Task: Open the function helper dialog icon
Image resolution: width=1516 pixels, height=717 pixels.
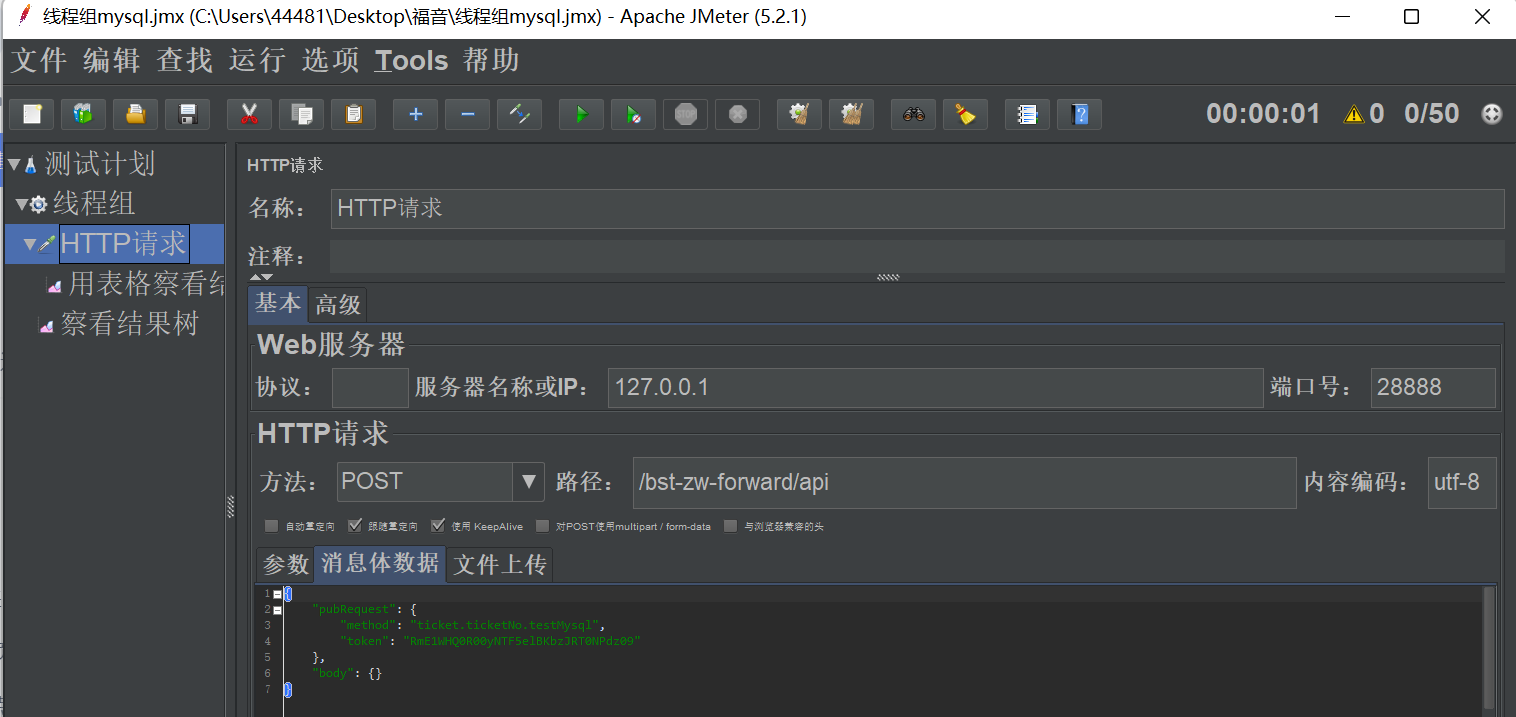Action: coord(1027,114)
